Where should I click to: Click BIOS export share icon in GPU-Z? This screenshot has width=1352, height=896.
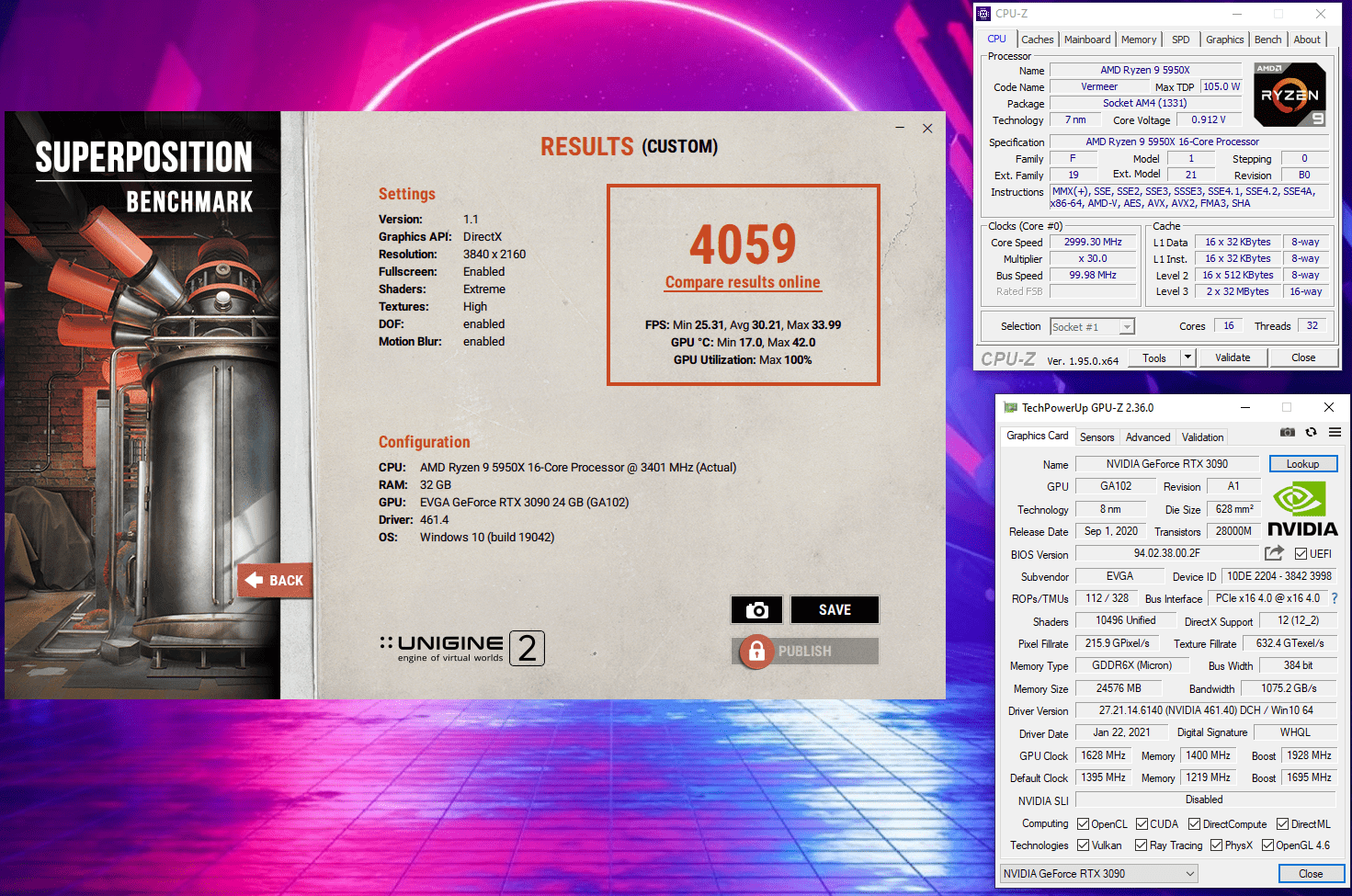pyautogui.click(x=1274, y=553)
